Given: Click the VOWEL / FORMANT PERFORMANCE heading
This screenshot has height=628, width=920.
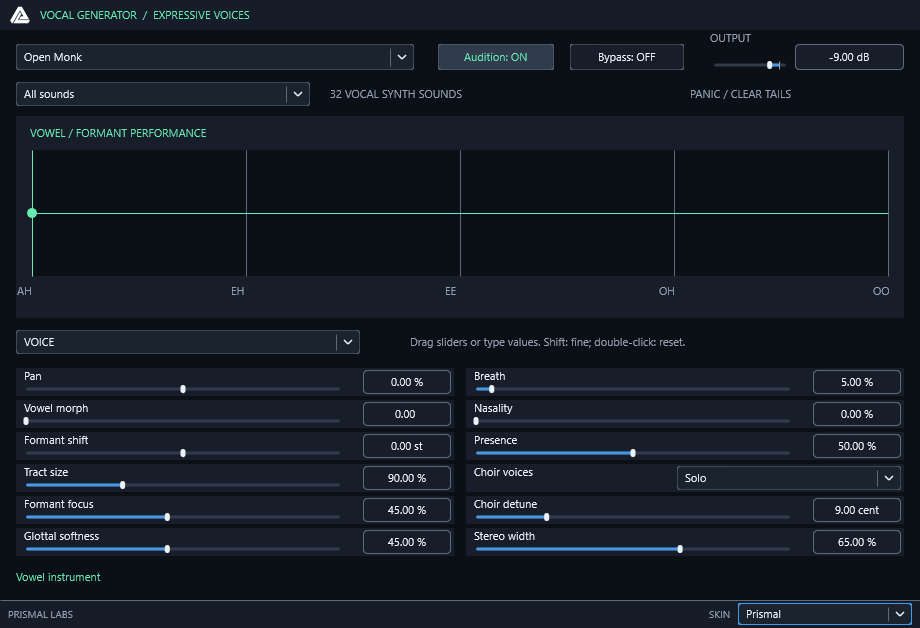Looking at the screenshot, I should coord(118,133).
